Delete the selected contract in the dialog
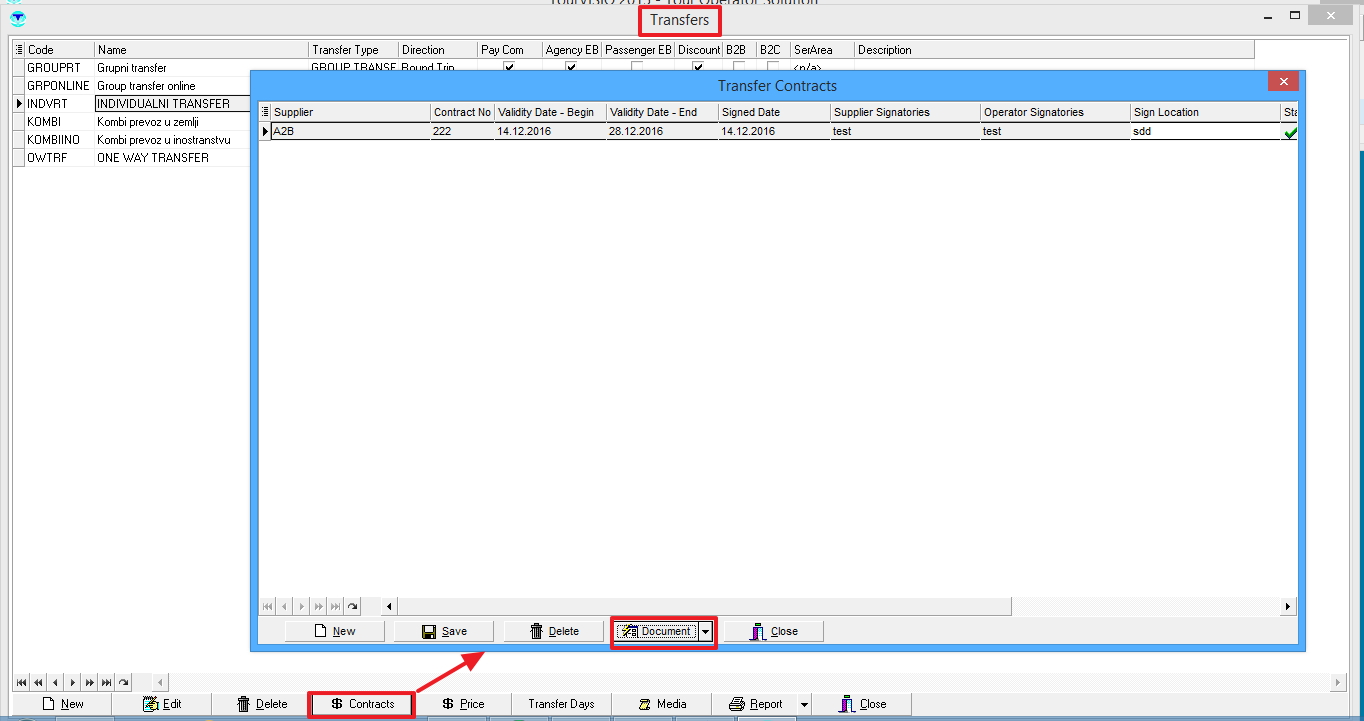This screenshot has height=721, width=1364. pyautogui.click(x=554, y=631)
